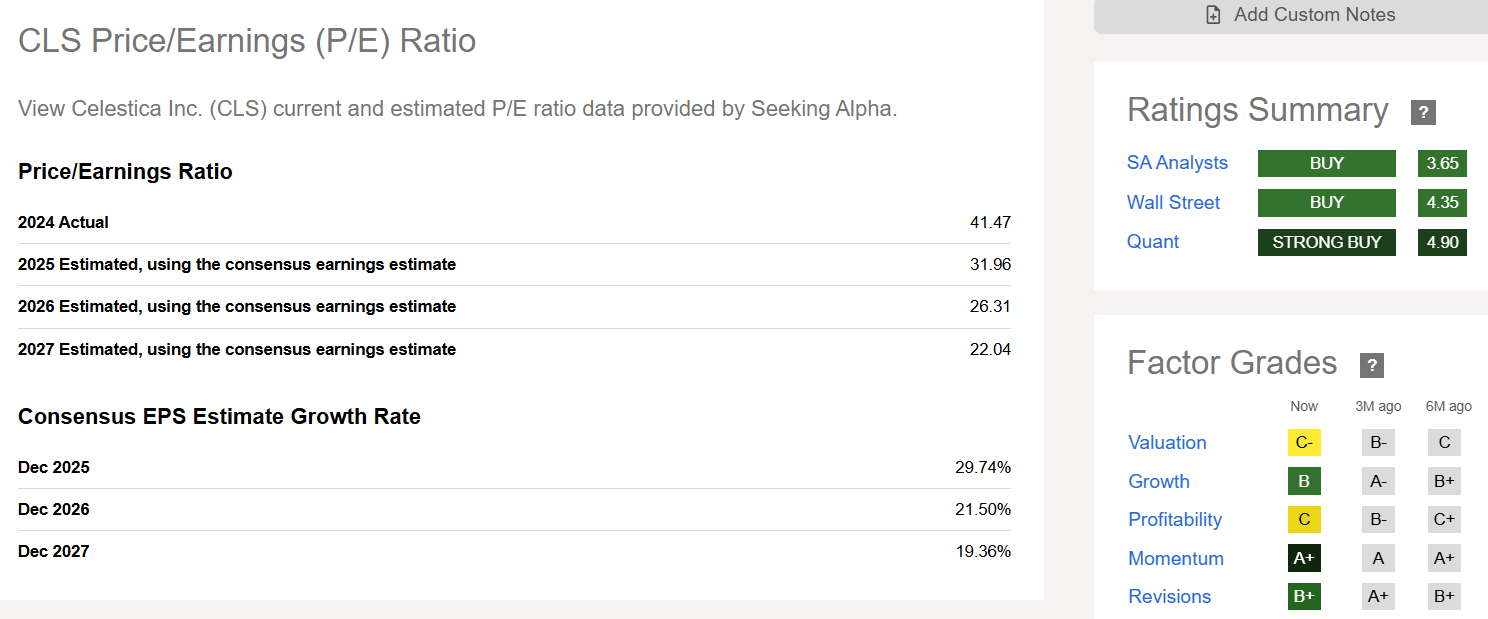The height and width of the screenshot is (619, 1488).
Task: Select the 2024 Actual P/E row
Action: (x=514, y=222)
